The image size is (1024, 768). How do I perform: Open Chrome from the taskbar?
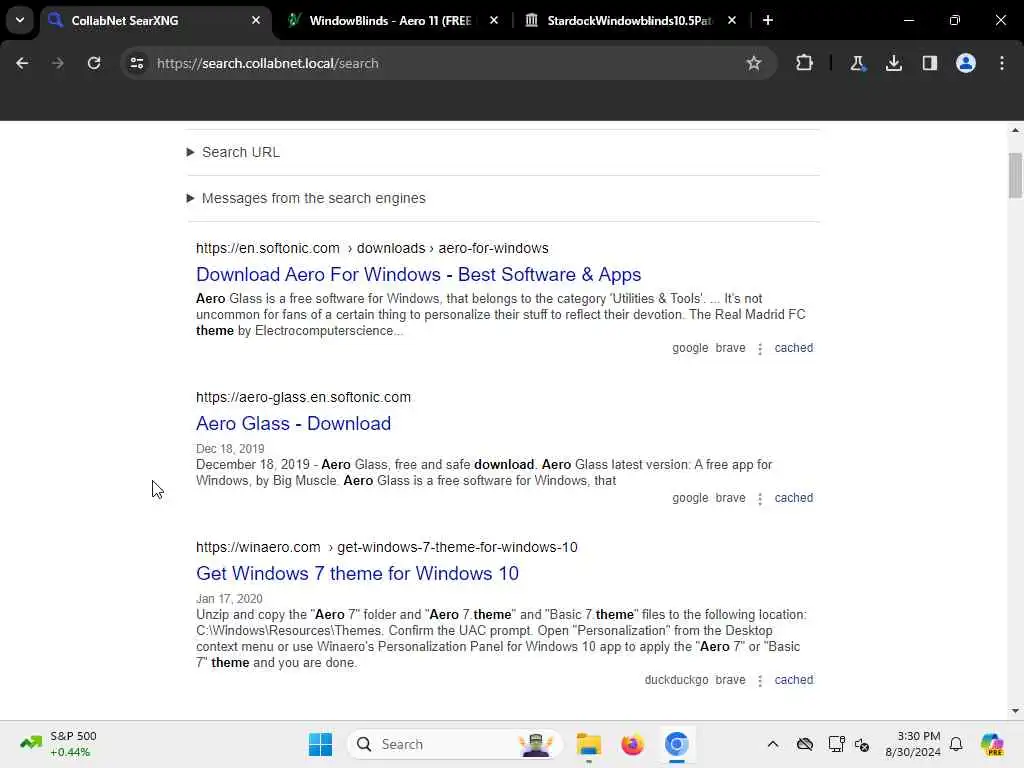point(677,744)
